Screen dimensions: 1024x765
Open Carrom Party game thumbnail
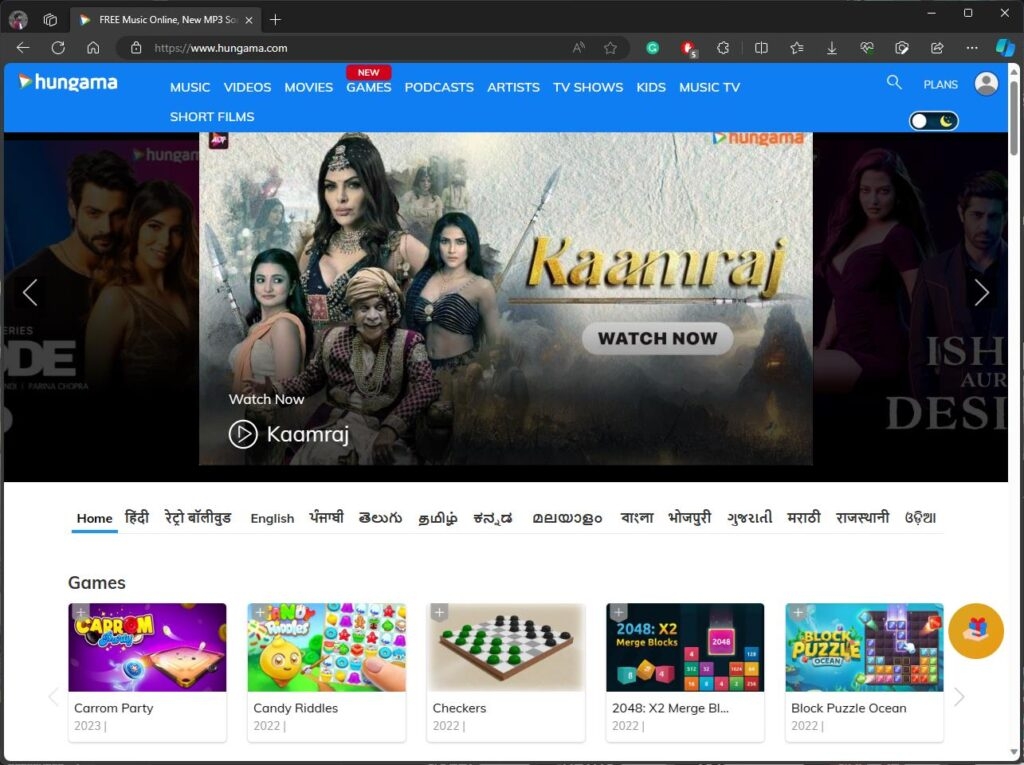[147, 647]
